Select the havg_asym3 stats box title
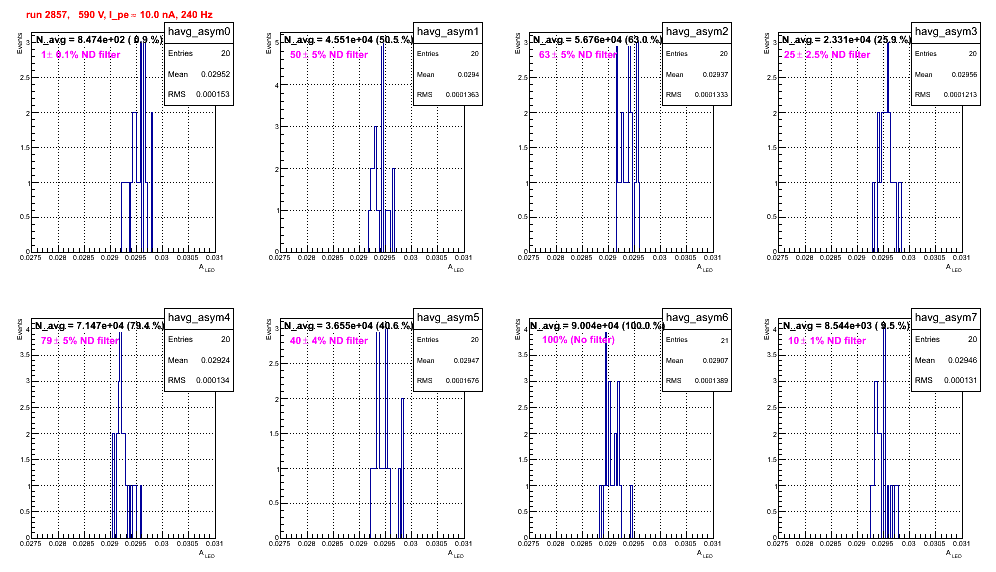 [x=946, y=32]
